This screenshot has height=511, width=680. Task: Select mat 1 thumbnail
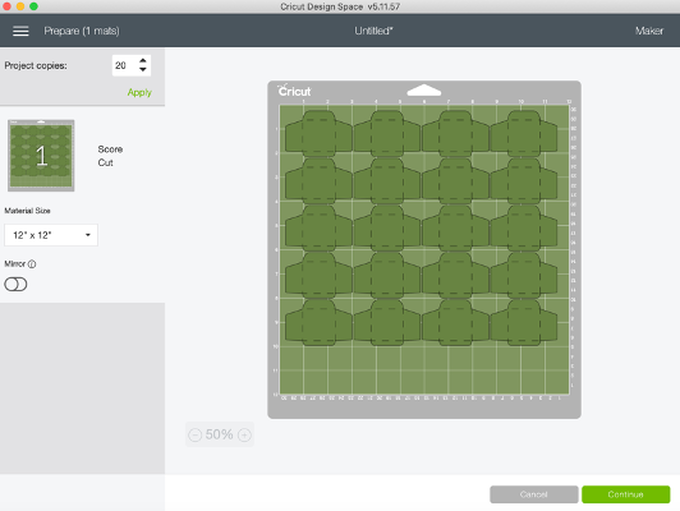[41, 155]
